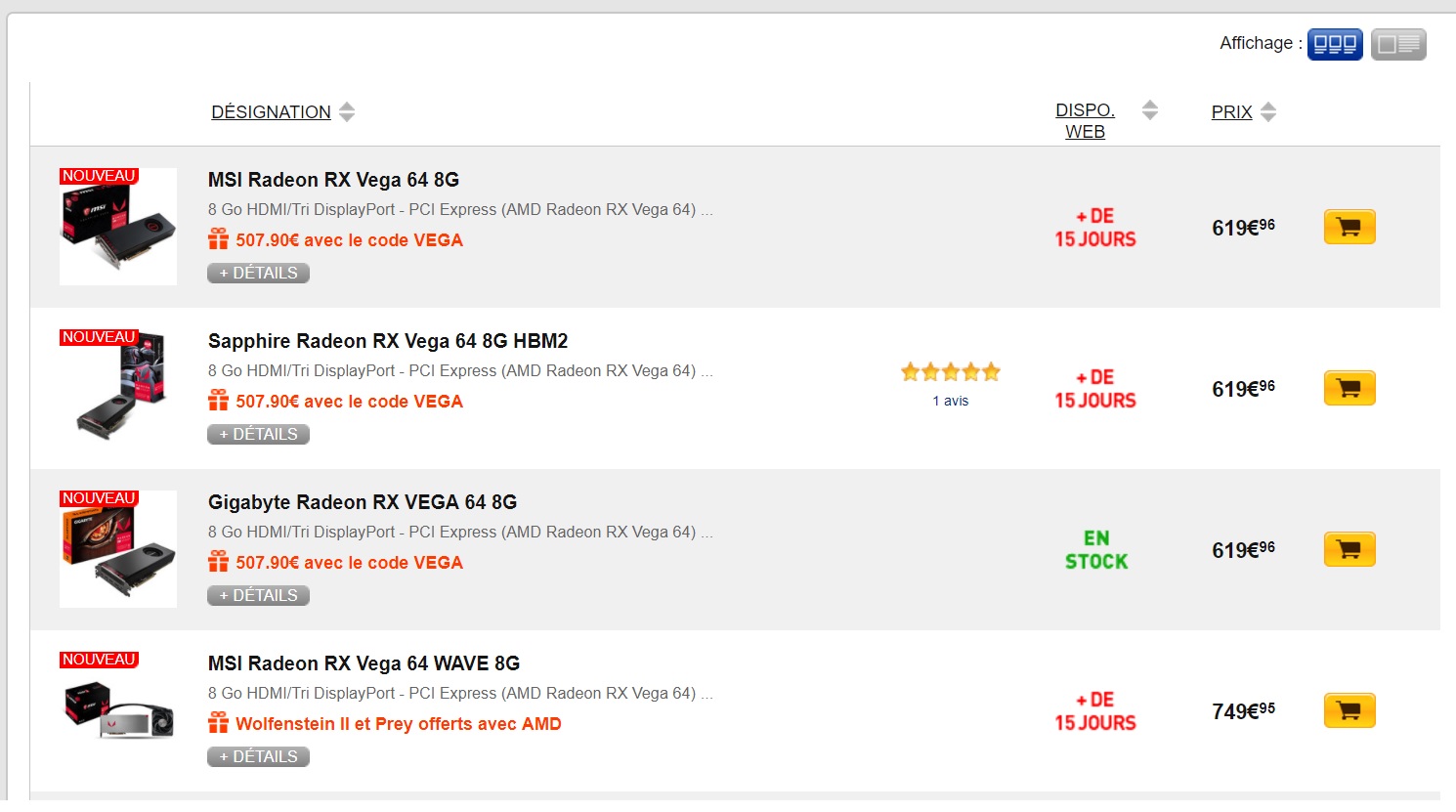The width and height of the screenshot is (1456, 812).
Task: Open the Sapphire Radeon RX Vega 64 8G HBM2 product link
Action: 388,341
